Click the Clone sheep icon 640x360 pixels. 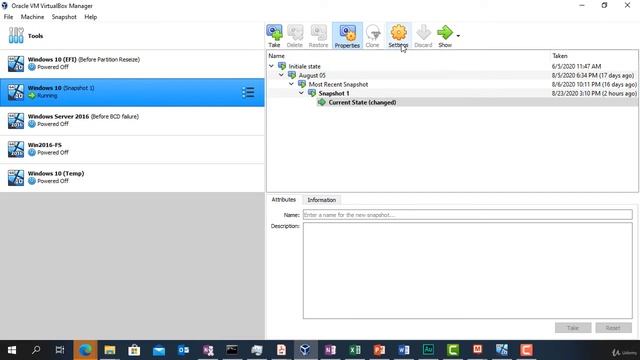[372, 36]
